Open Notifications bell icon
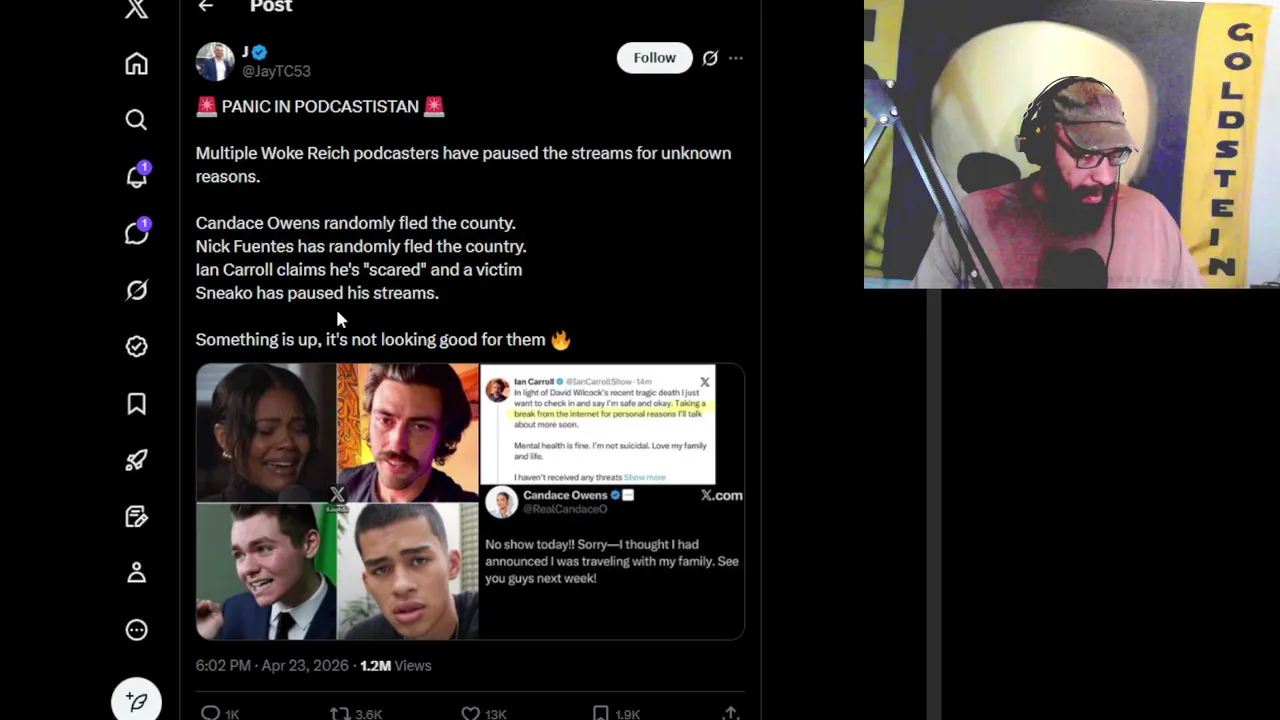Image resolution: width=1280 pixels, height=720 pixels. pos(137,176)
